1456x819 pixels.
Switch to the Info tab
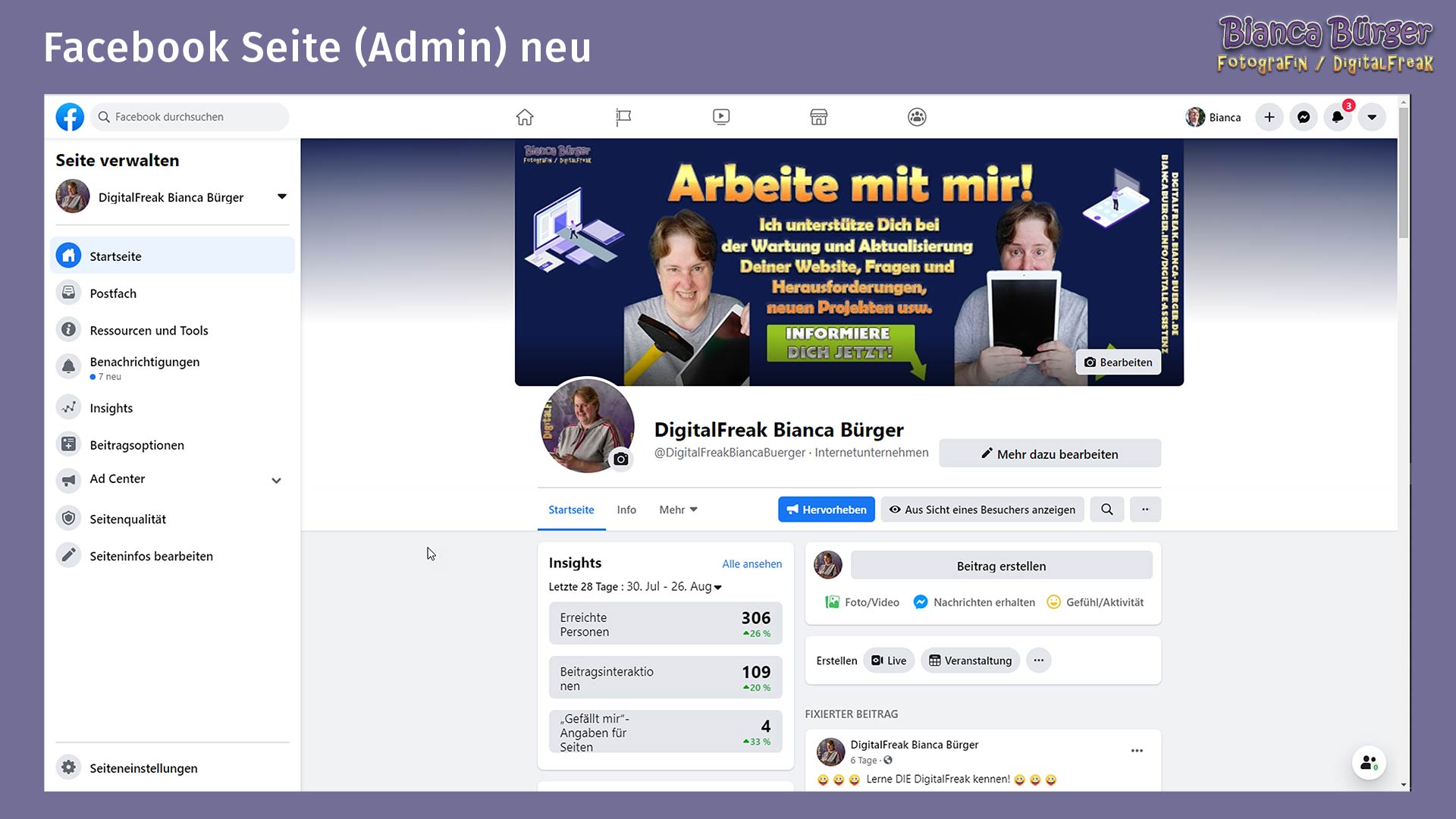(626, 510)
